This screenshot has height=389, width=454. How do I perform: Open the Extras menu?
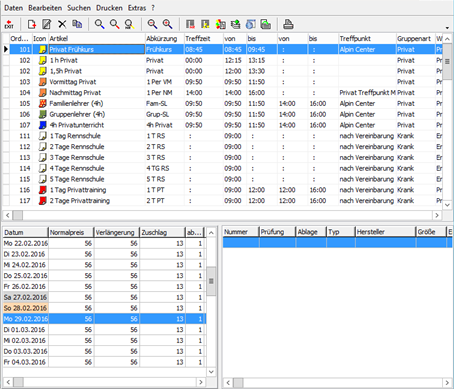(137, 8)
